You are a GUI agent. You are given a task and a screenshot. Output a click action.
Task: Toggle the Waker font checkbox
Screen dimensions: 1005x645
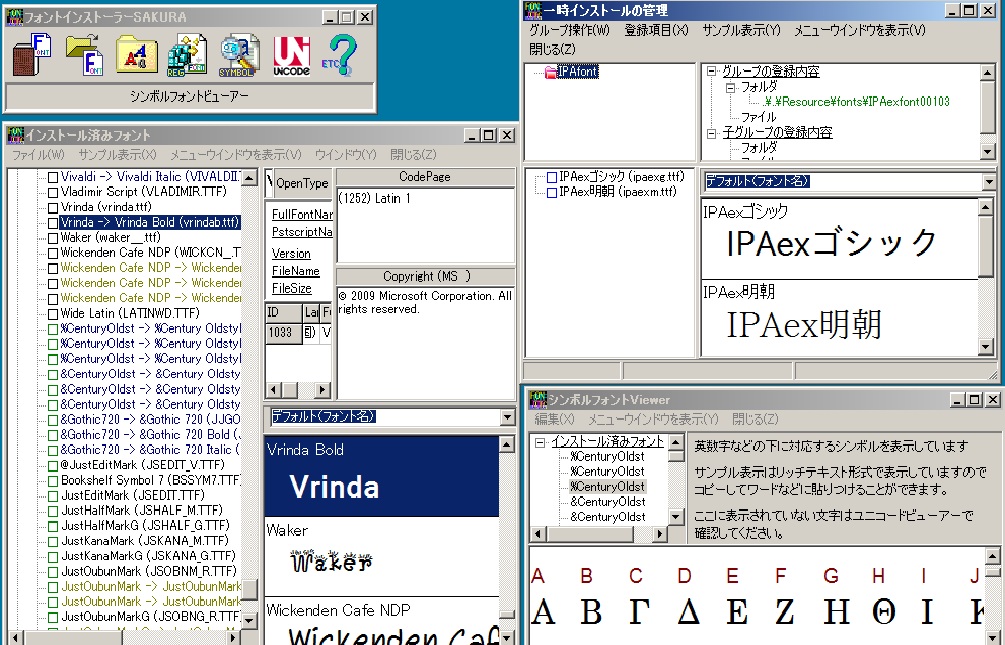[53, 238]
